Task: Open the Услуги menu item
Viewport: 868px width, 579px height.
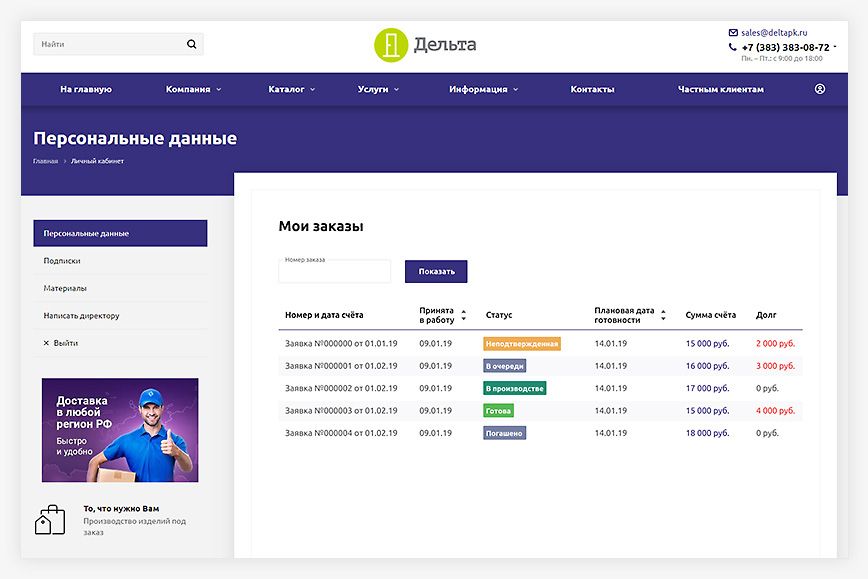Action: [x=373, y=89]
